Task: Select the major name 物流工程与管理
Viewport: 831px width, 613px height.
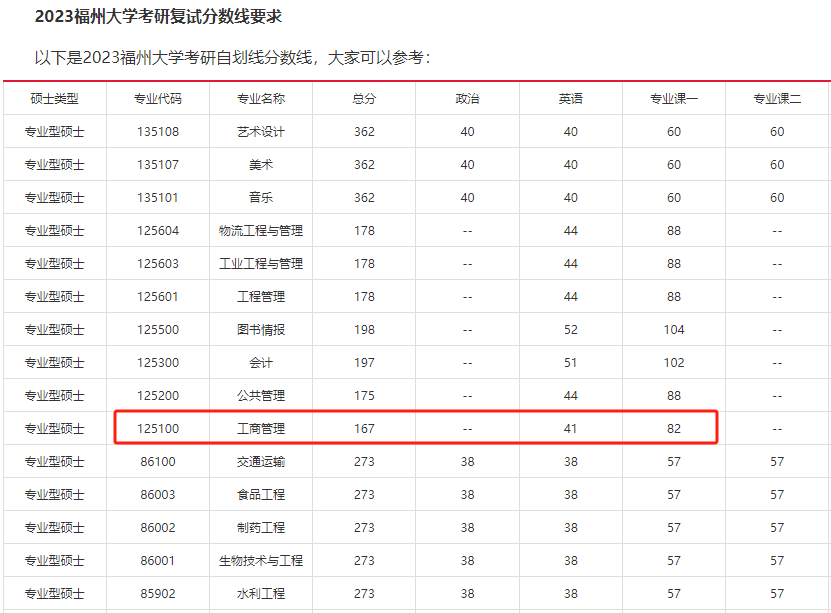Action: [261, 230]
